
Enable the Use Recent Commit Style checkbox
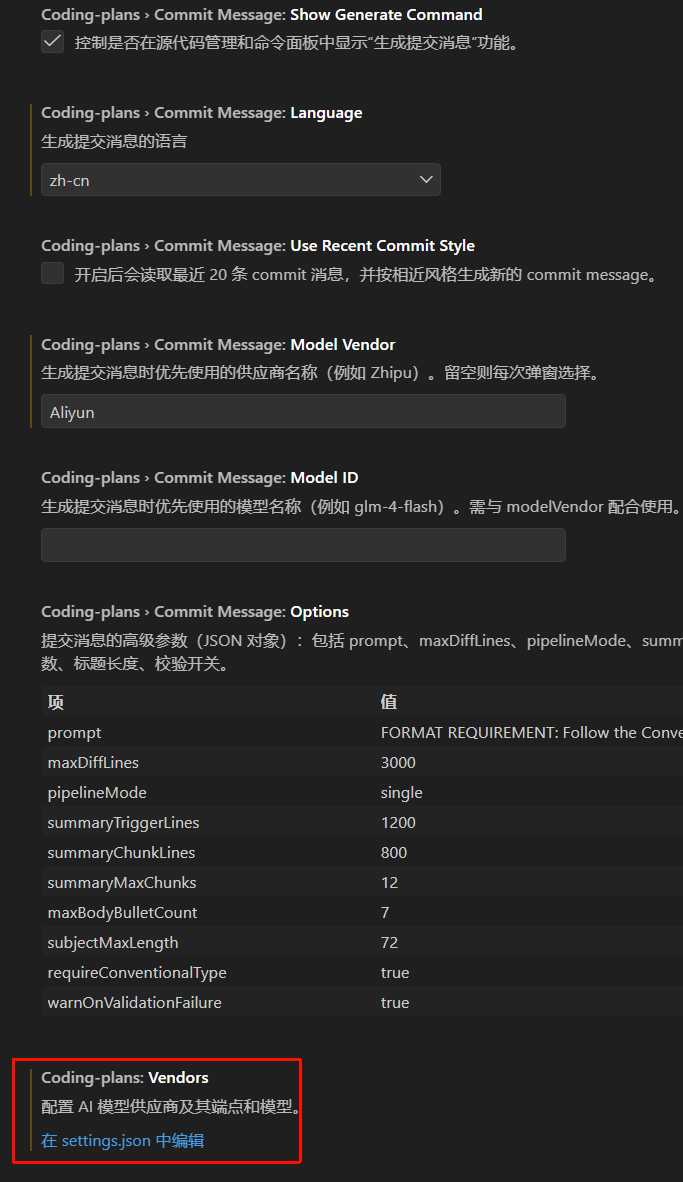(53, 274)
